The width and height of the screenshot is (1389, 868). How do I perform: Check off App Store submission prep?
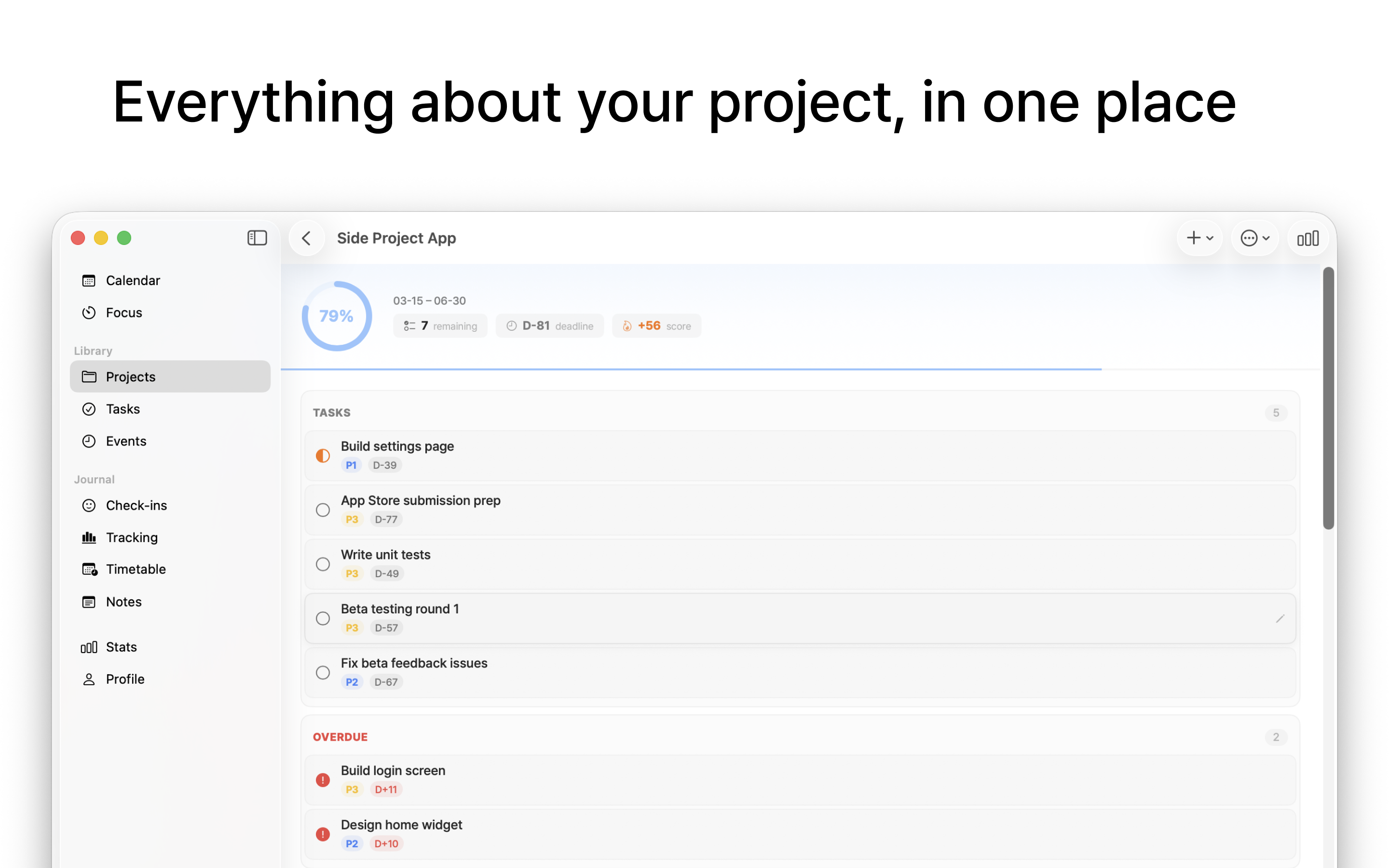[x=323, y=510]
